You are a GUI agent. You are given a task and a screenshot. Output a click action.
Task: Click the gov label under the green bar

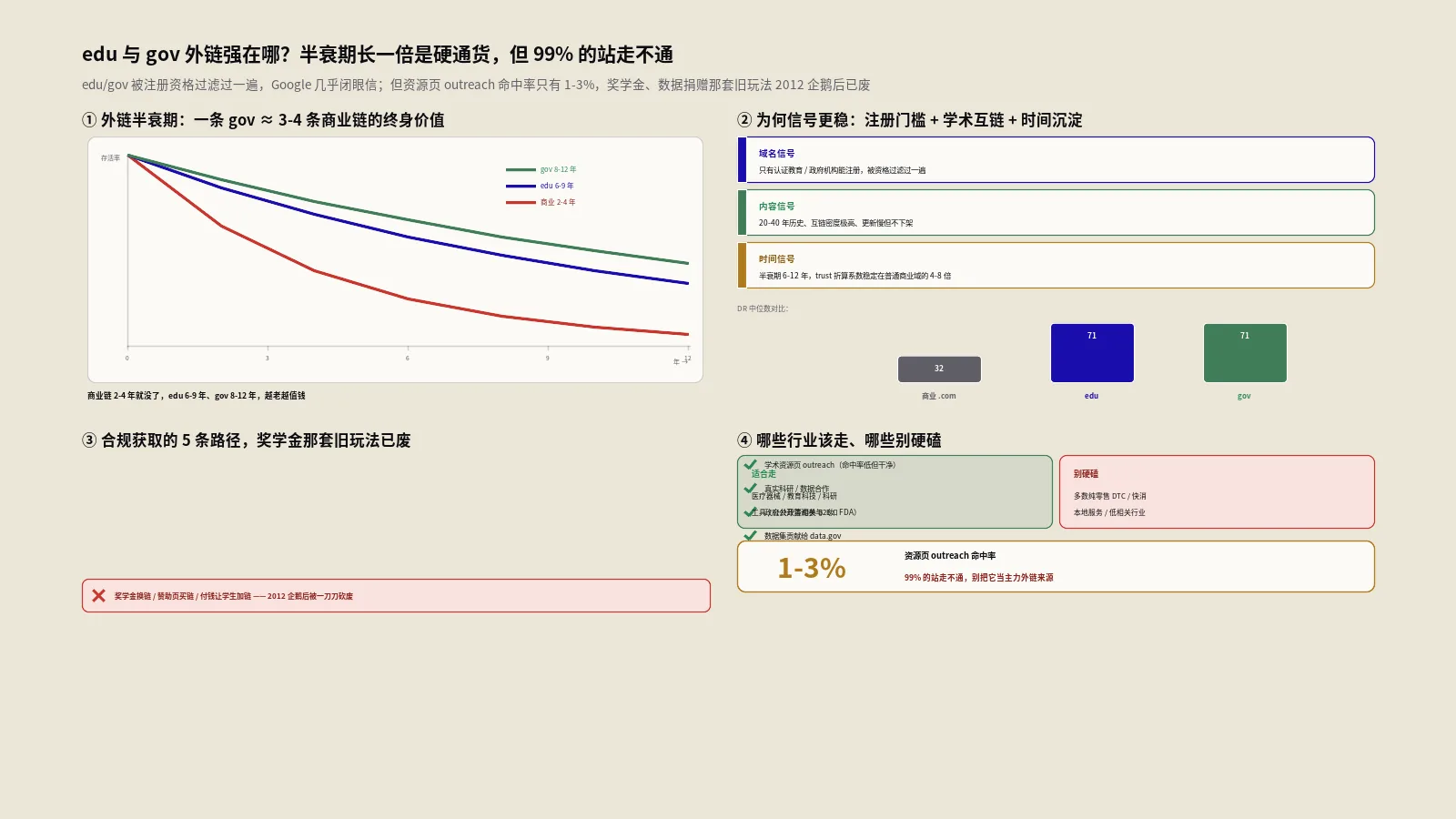pos(1245,396)
